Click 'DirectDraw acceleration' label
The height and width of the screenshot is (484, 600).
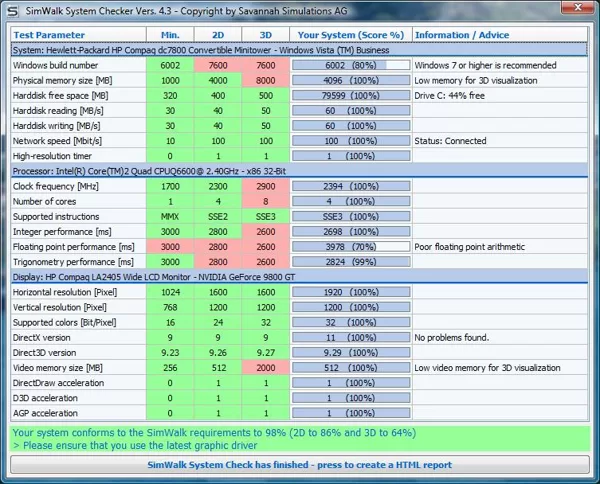[58, 383]
